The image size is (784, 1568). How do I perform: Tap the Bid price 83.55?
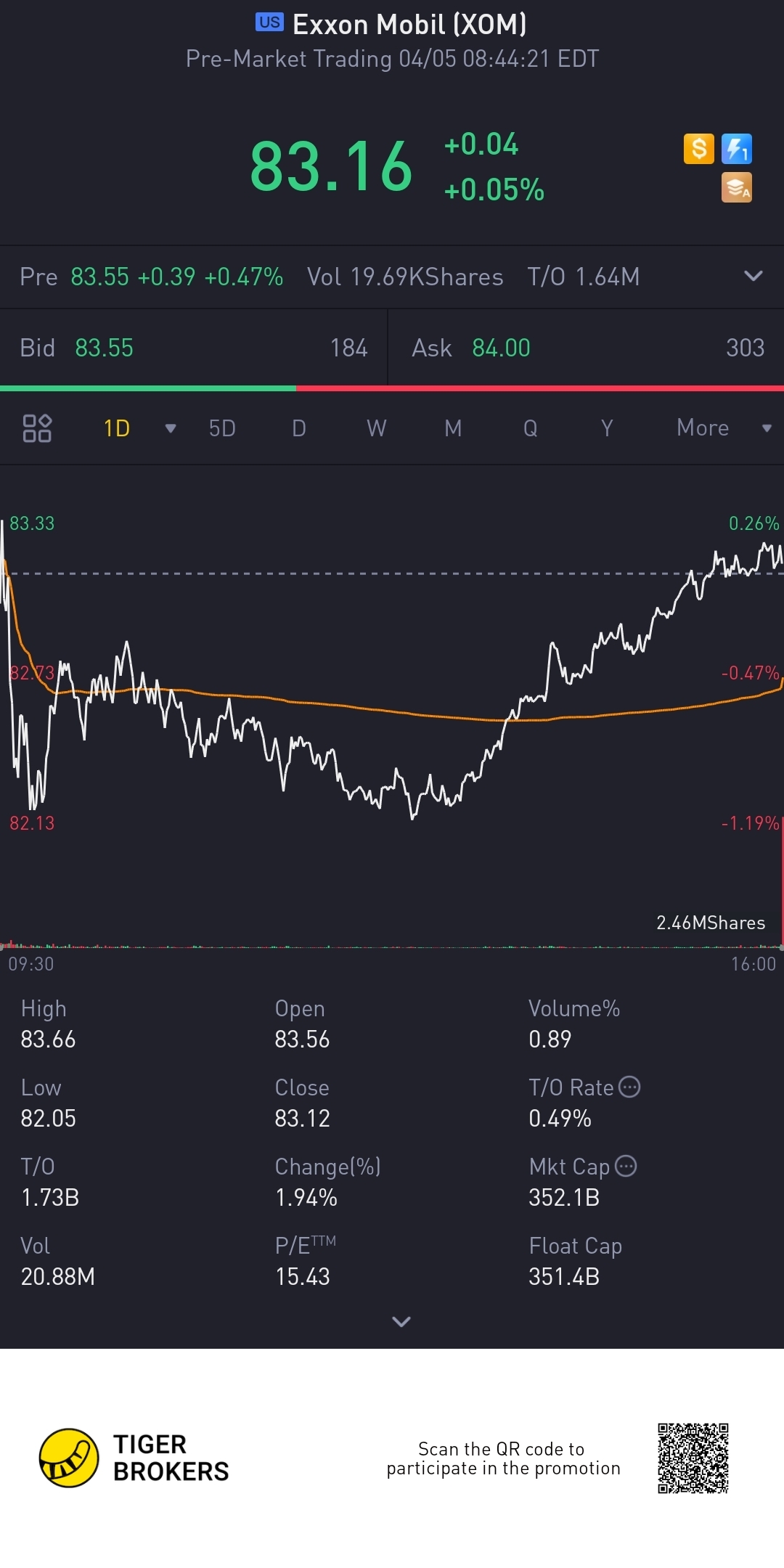pos(104,348)
